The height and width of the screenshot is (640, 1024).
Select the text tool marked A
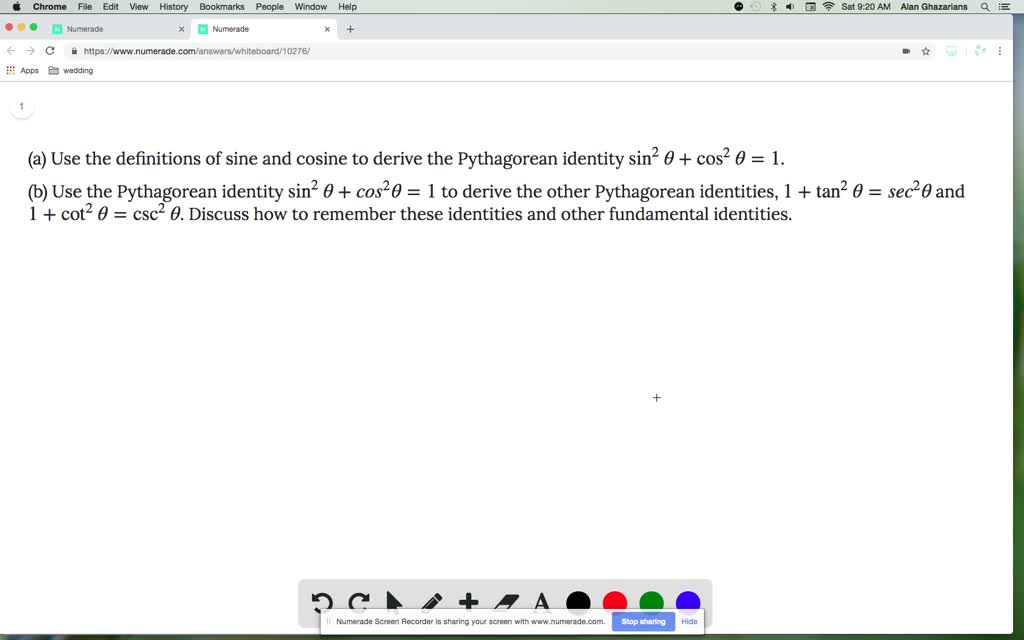[x=540, y=602]
